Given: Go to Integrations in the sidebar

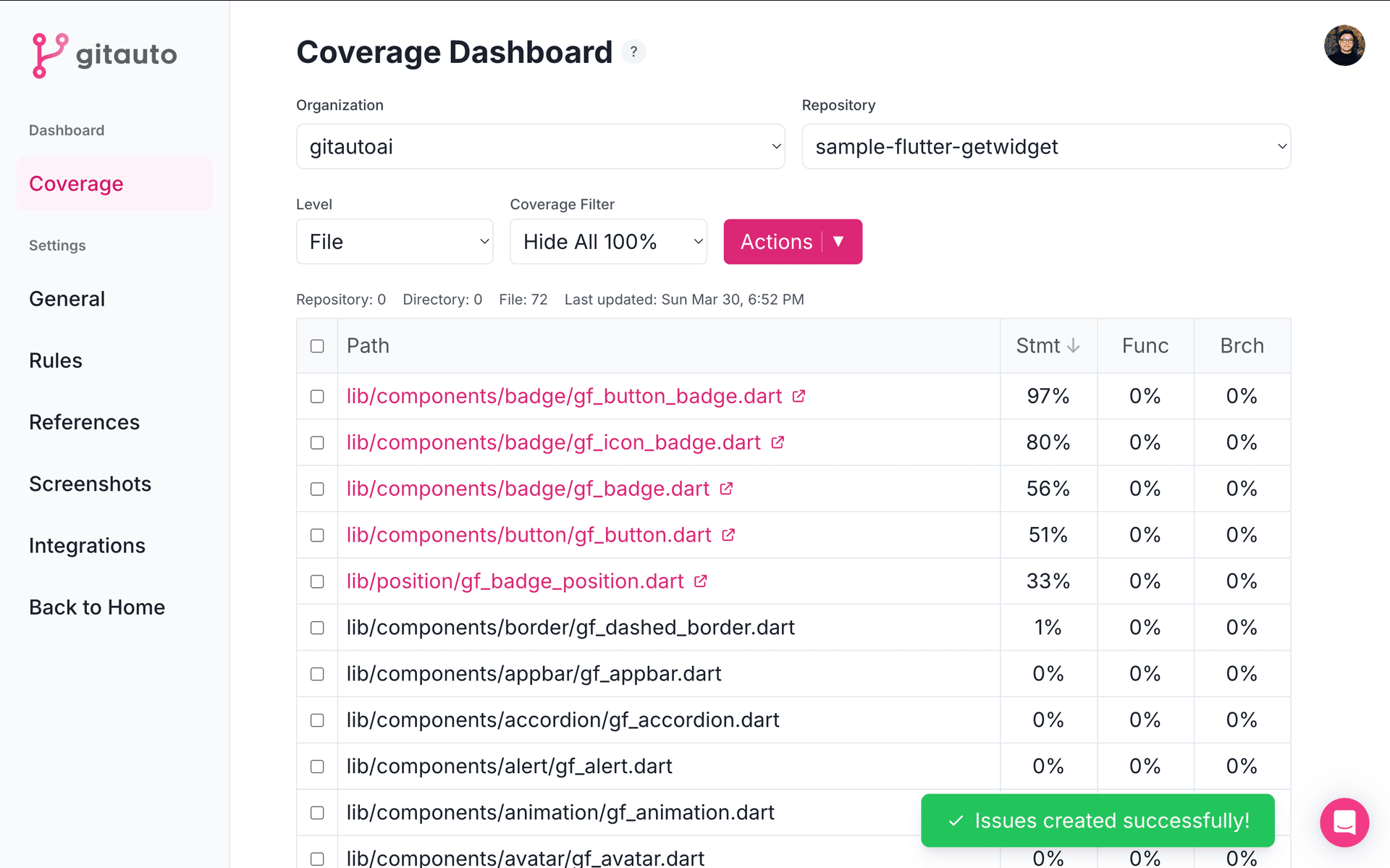Looking at the screenshot, I should click(x=87, y=546).
